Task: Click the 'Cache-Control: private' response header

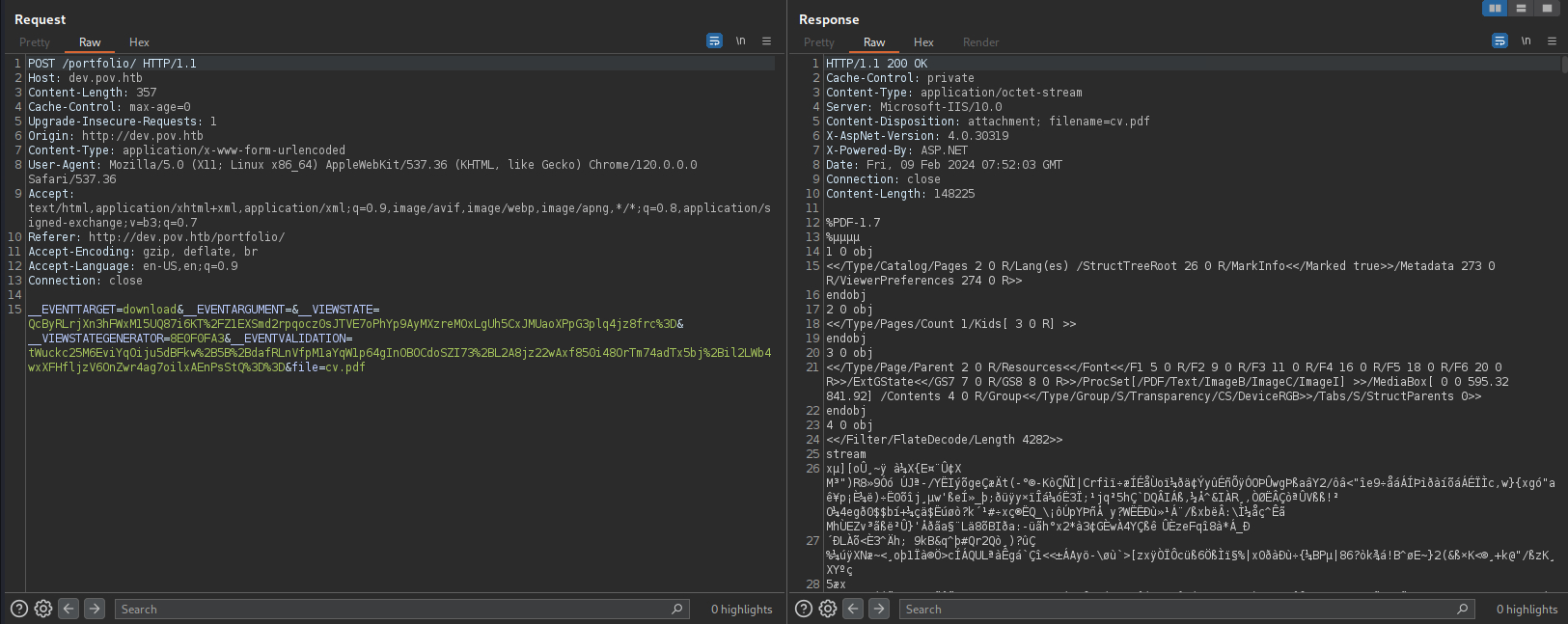Action: 900,78
